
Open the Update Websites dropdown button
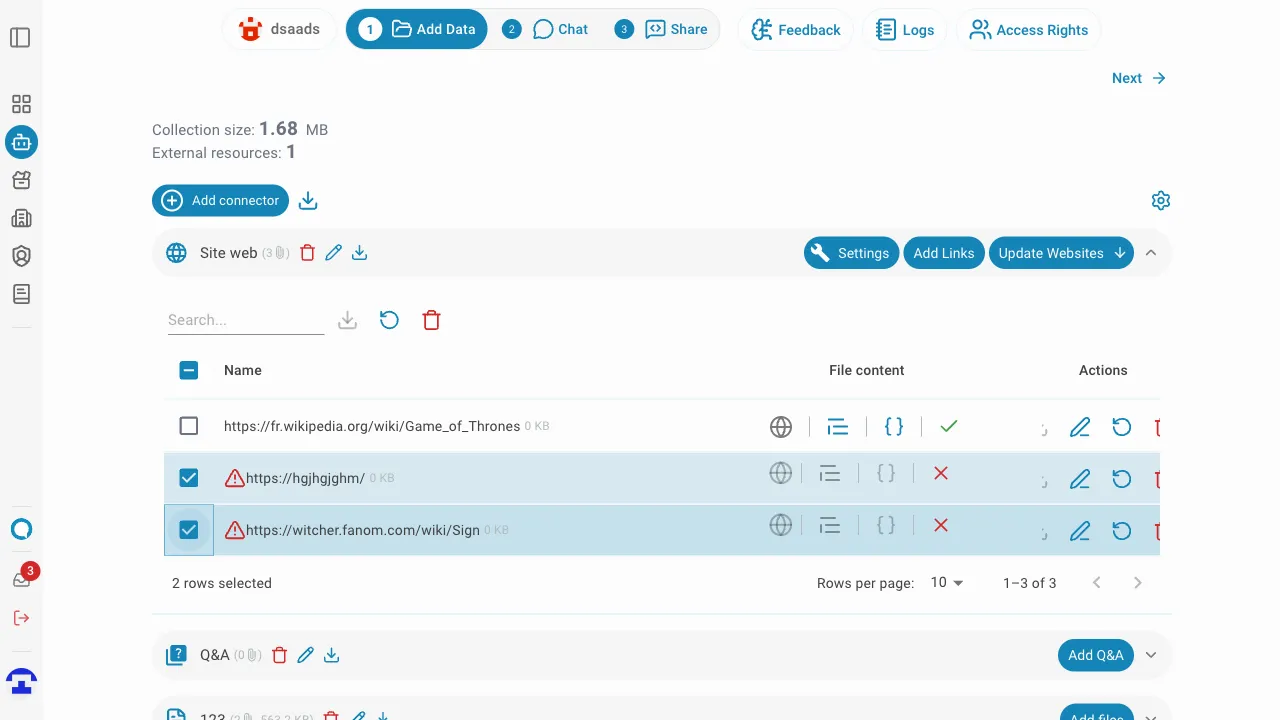tap(1062, 253)
